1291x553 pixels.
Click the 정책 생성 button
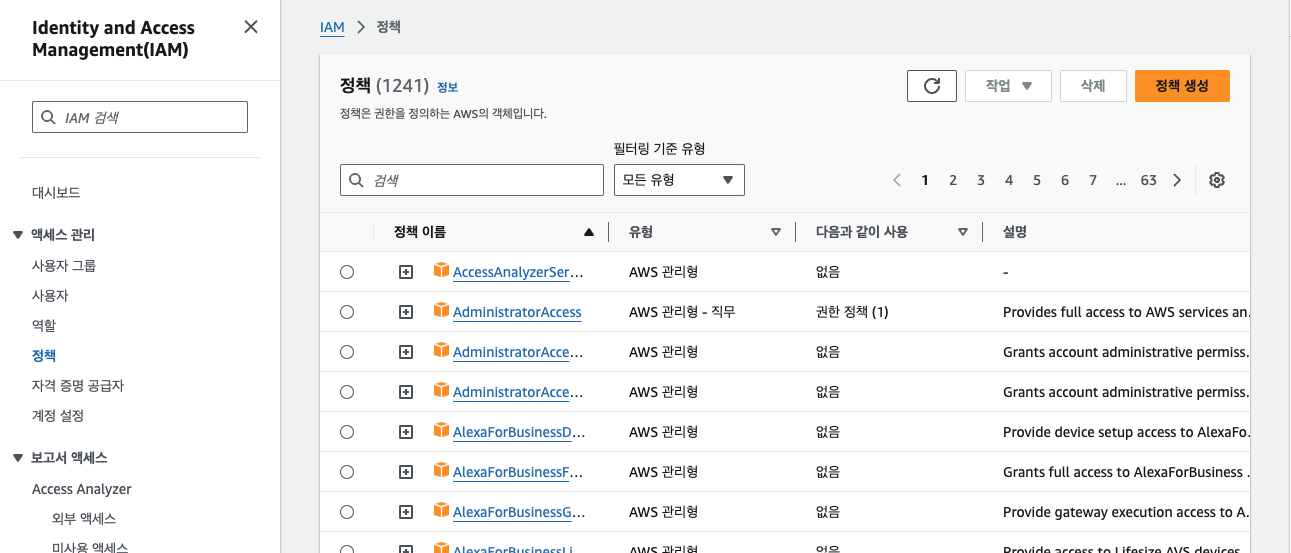(x=1182, y=86)
